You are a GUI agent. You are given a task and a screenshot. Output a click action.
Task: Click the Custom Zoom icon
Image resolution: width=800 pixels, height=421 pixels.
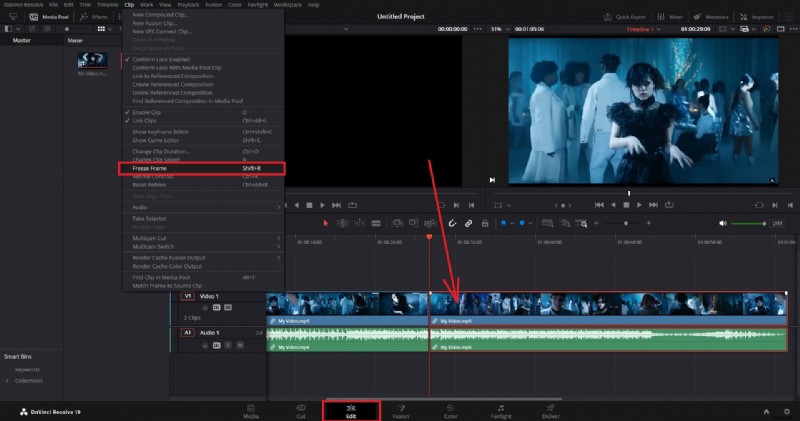581,223
